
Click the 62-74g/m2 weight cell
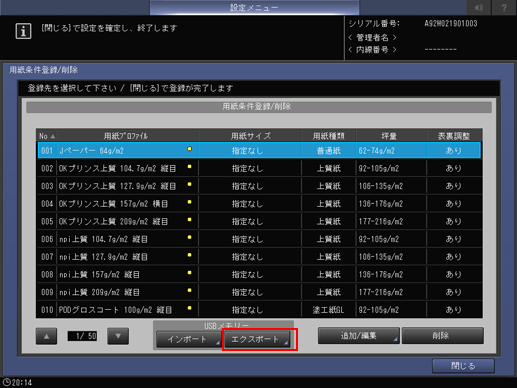(x=391, y=151)
